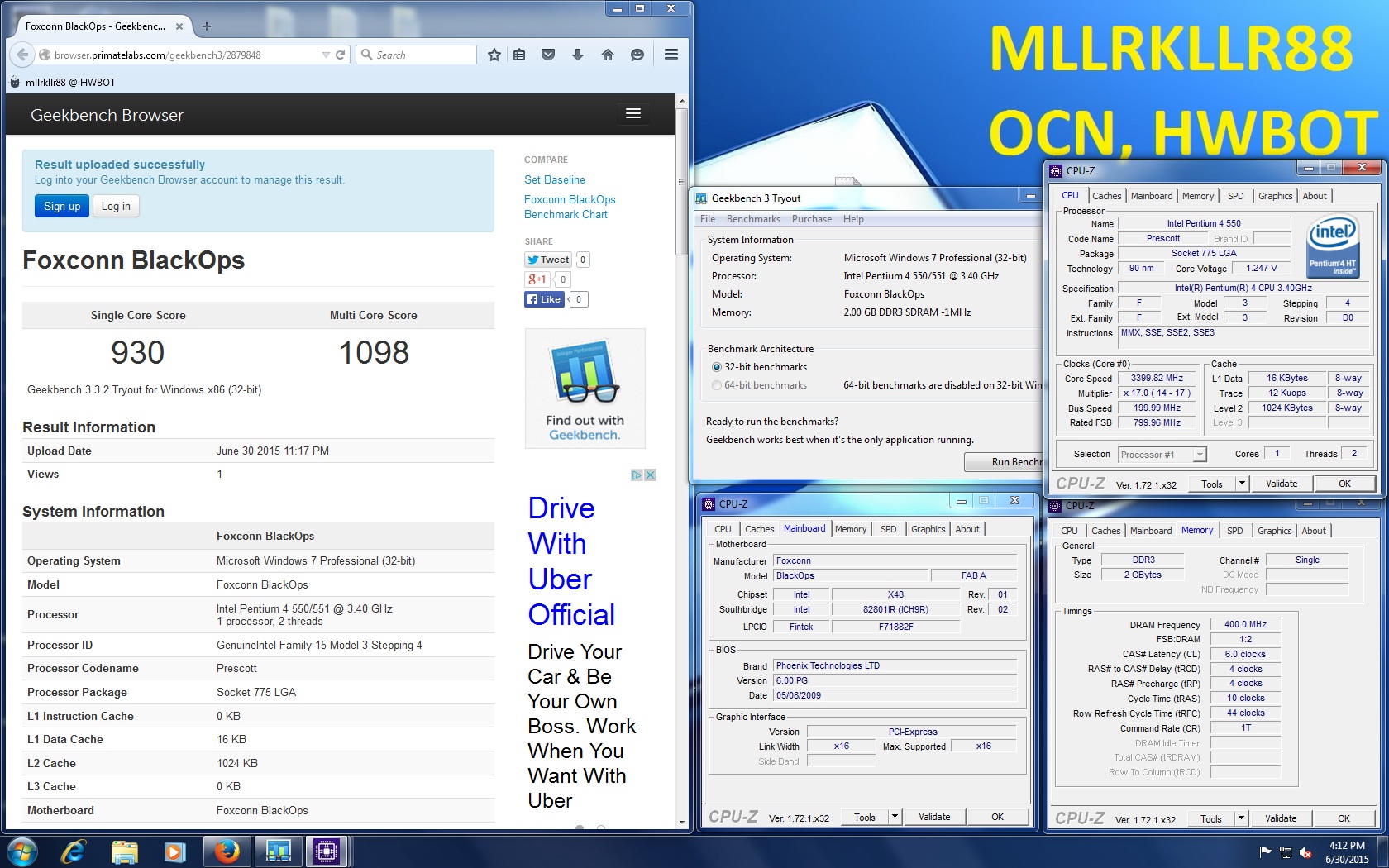Click the Find out with Geekbench banner

pyautogui.click(x=585, y=389)
